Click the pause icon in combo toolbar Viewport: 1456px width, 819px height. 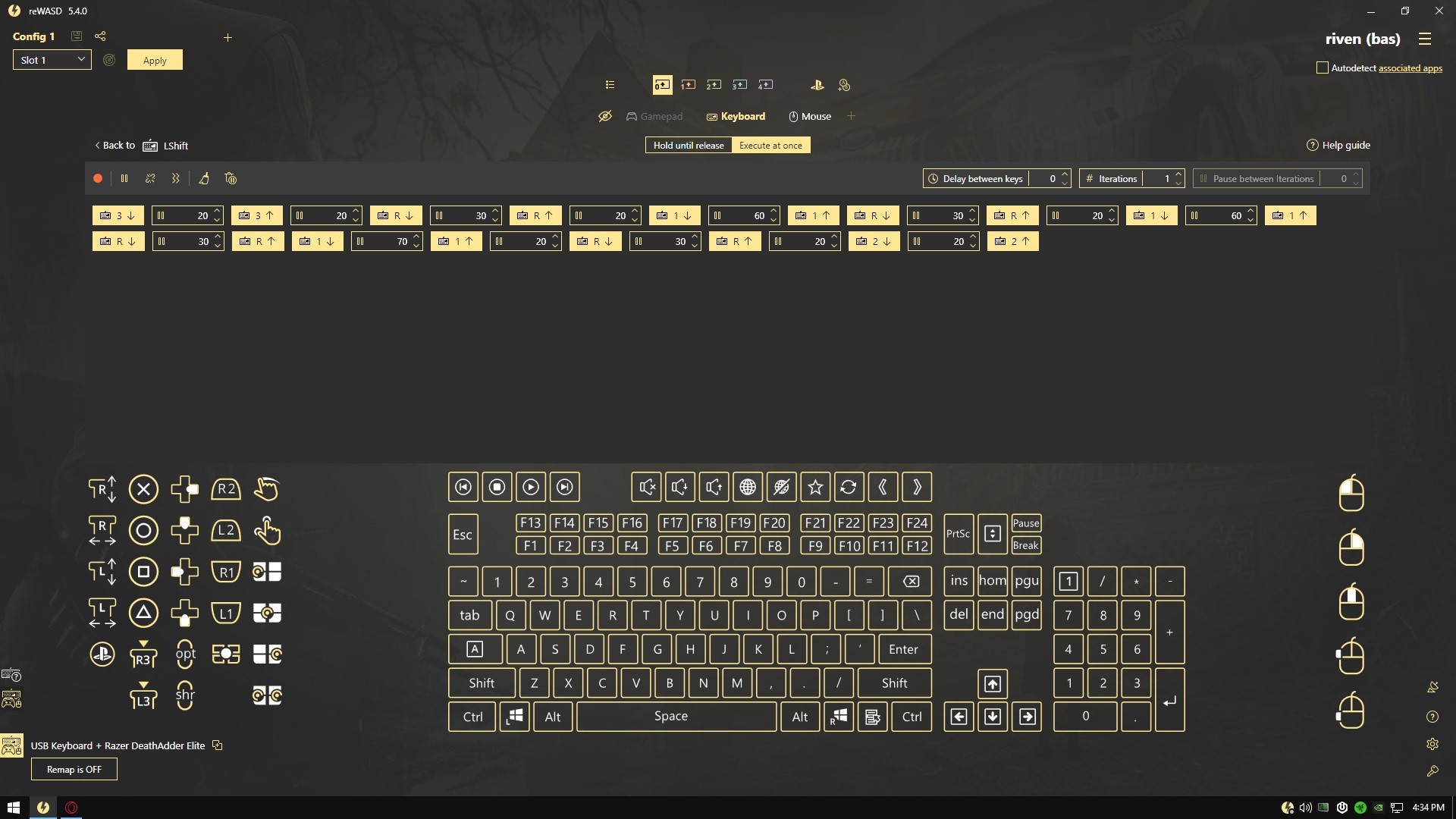(124, 179)
